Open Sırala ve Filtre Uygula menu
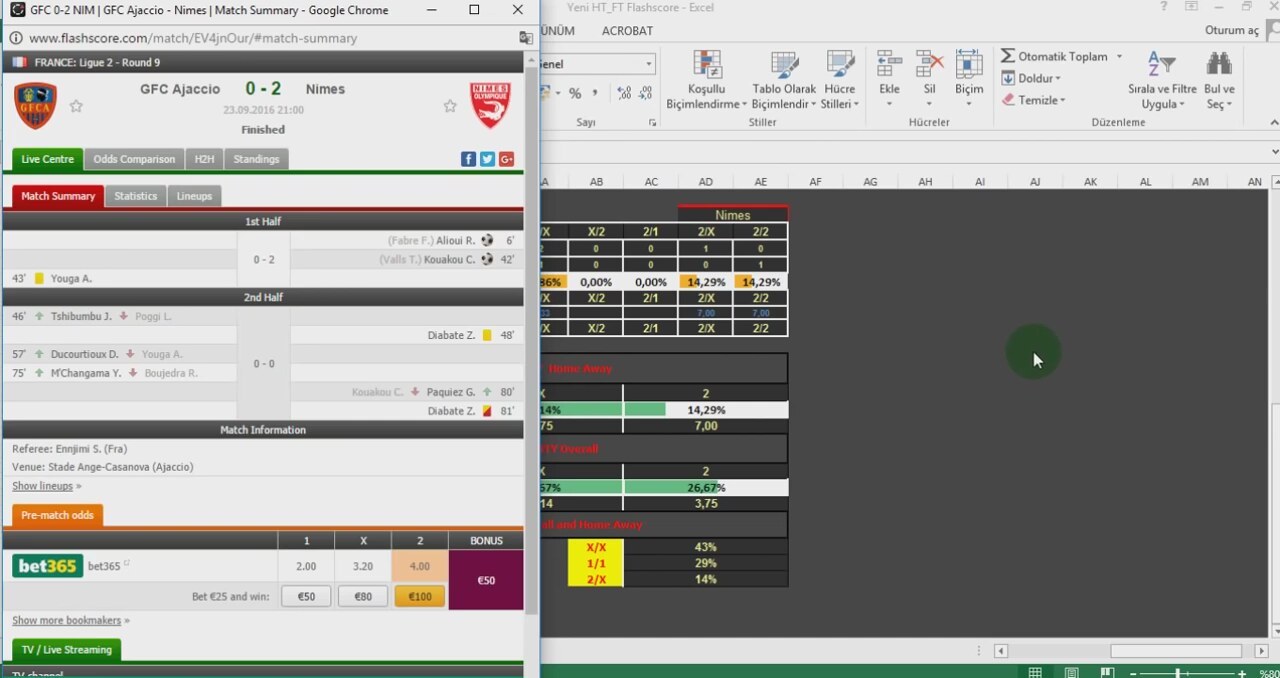 1161,80
